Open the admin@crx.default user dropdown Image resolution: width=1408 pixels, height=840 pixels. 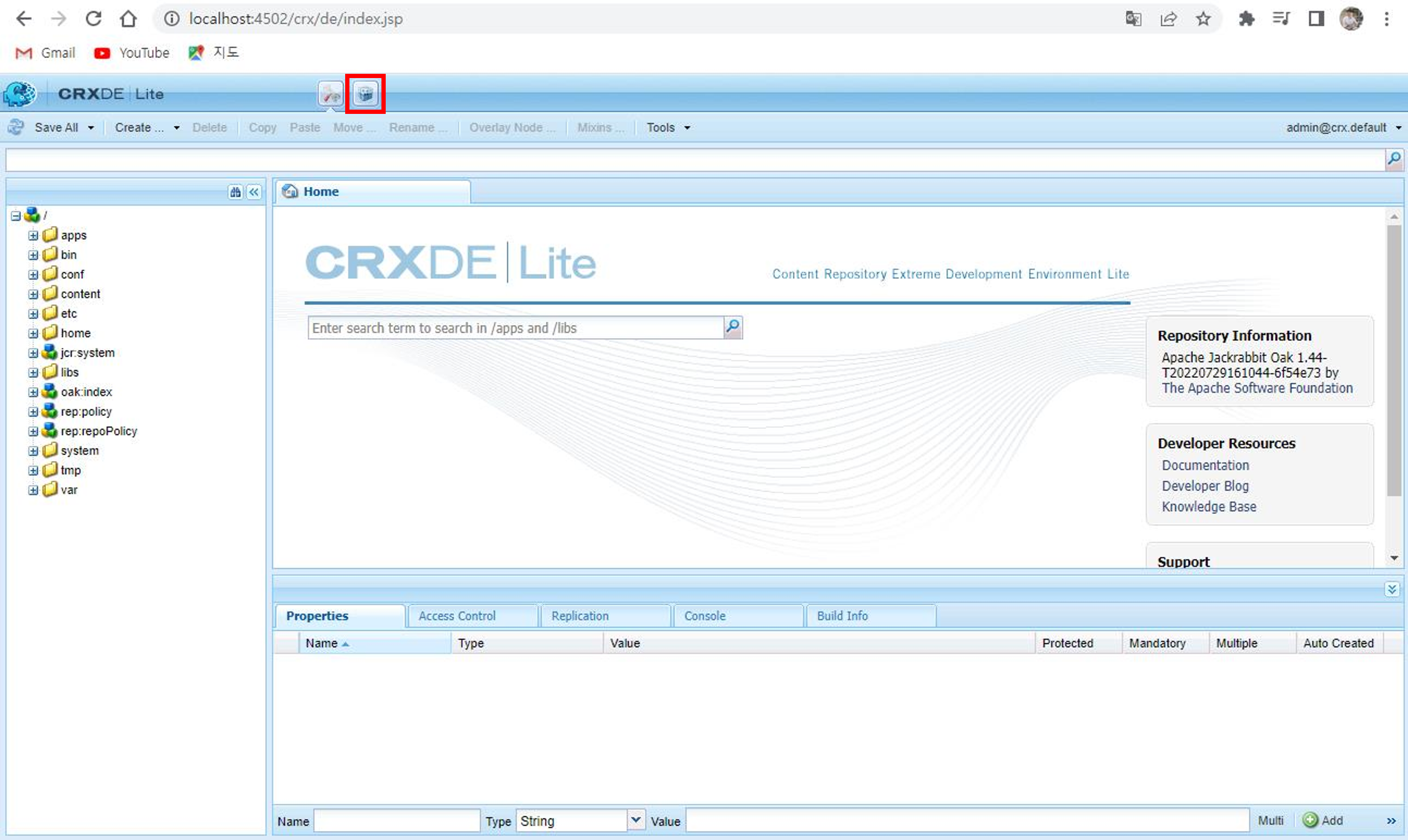click(1343, 128)
